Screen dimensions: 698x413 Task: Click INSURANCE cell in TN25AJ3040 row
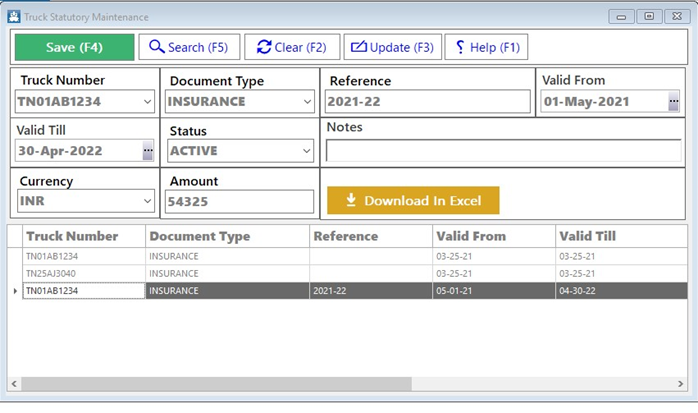pos(227,273)
